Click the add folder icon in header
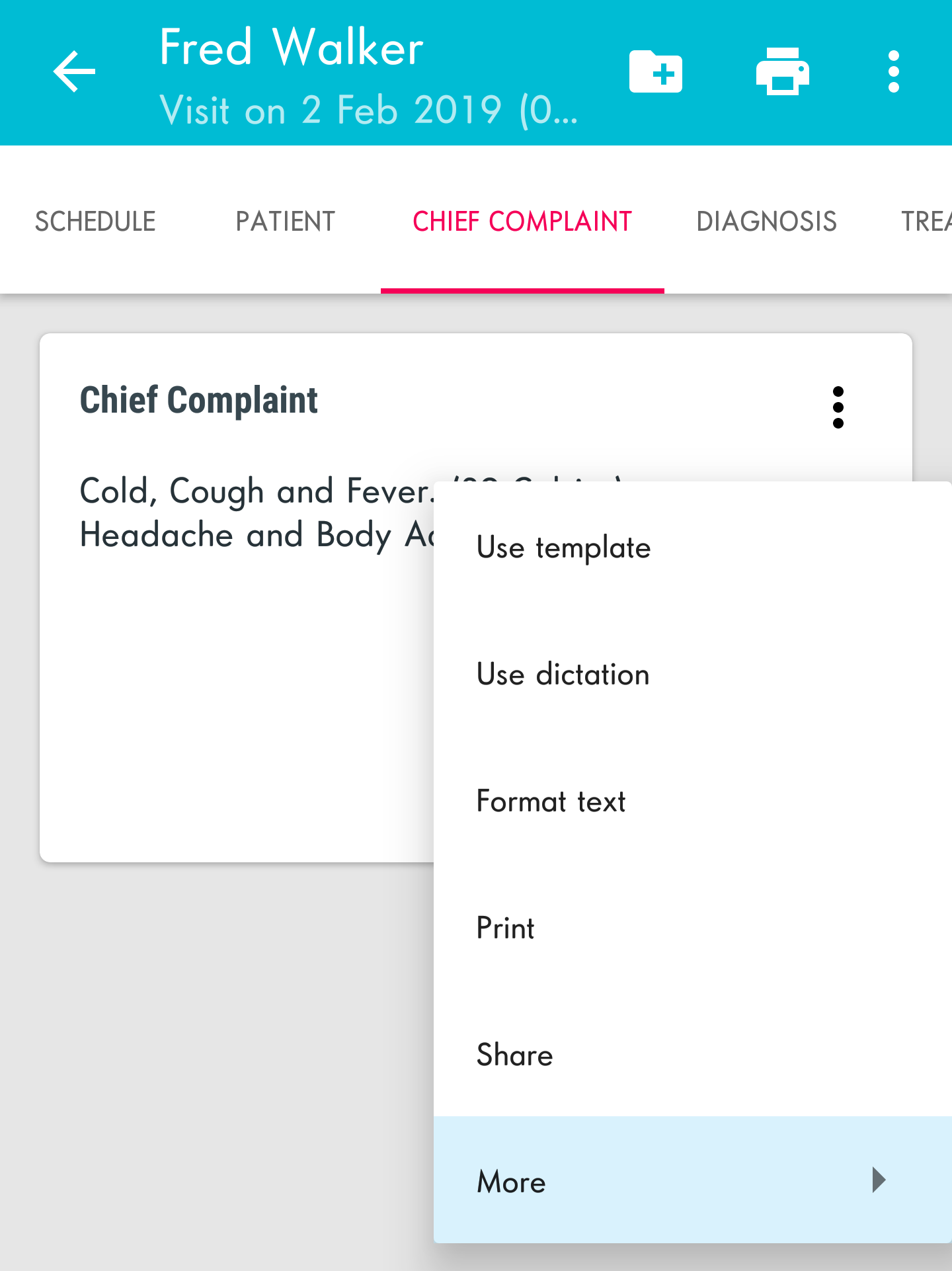The image size is (952, 1271). [656, 71]
